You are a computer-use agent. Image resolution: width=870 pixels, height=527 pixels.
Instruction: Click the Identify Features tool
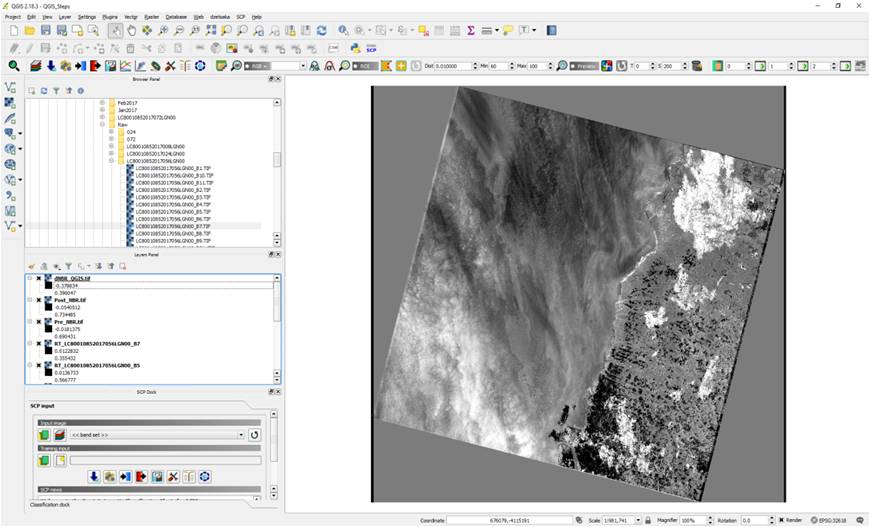click(343, 31)
